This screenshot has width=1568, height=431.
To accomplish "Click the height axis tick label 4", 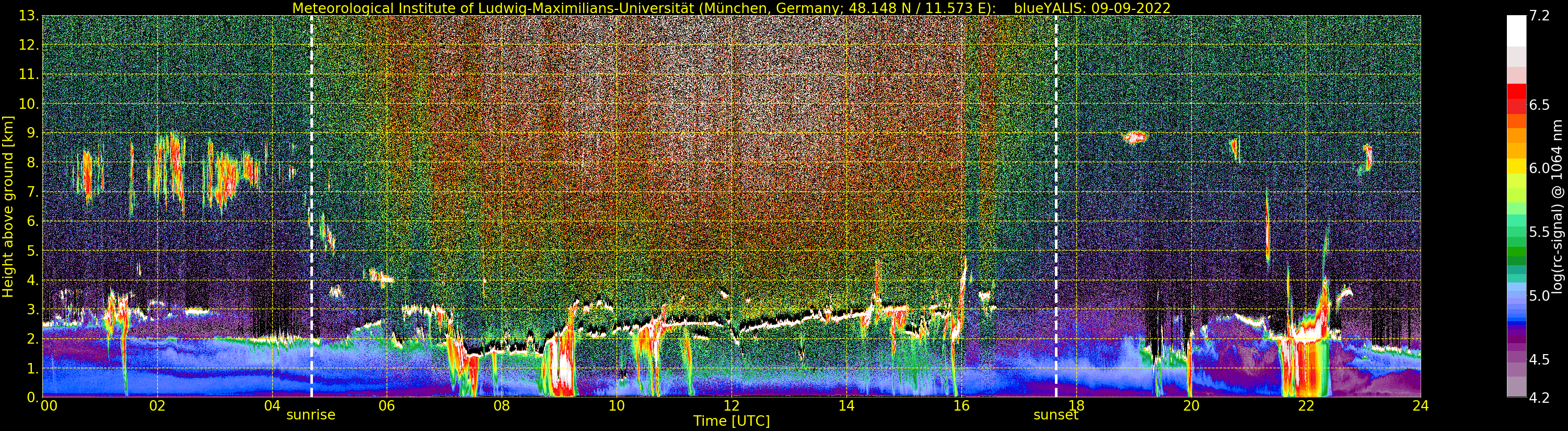I will pyautogui.click(x=33, y=280).
